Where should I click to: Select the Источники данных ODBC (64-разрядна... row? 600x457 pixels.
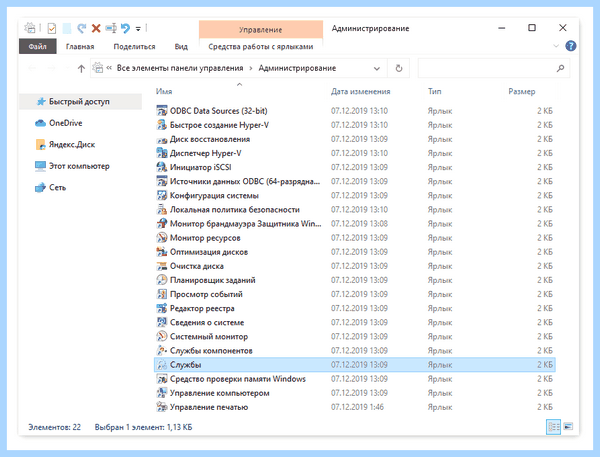355,181
